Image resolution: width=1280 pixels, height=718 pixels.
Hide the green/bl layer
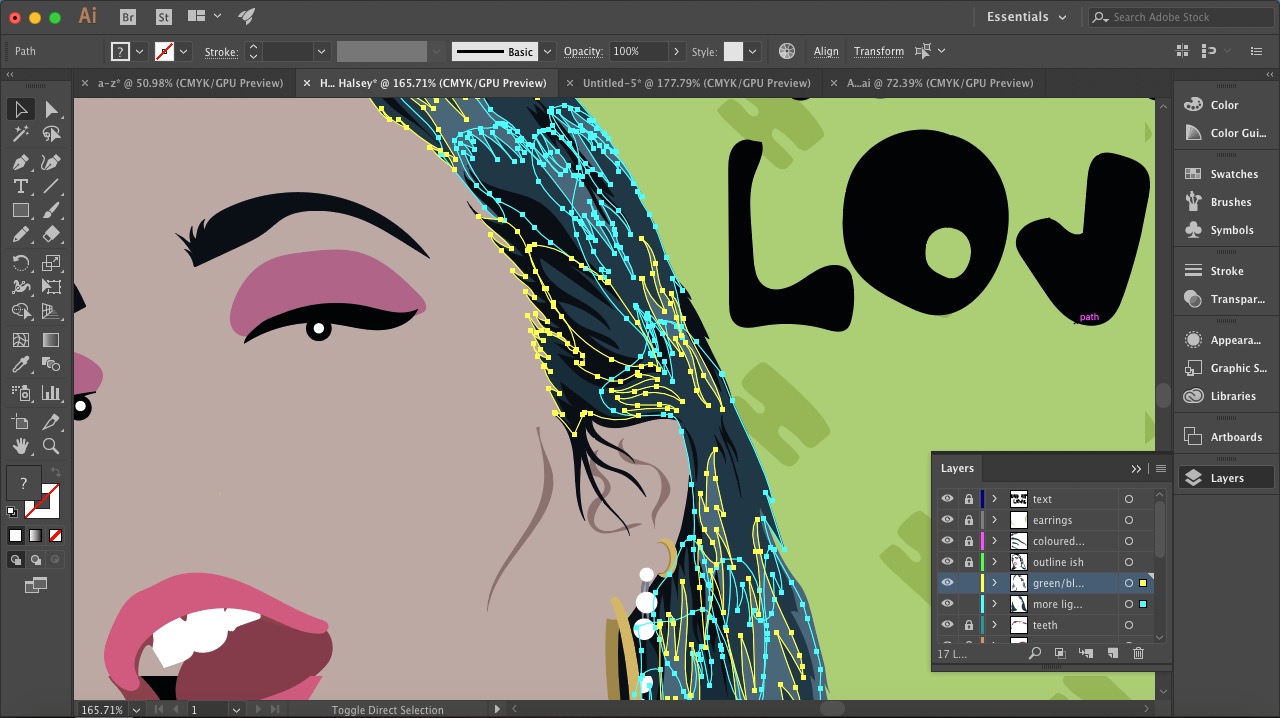click(947, 583)
